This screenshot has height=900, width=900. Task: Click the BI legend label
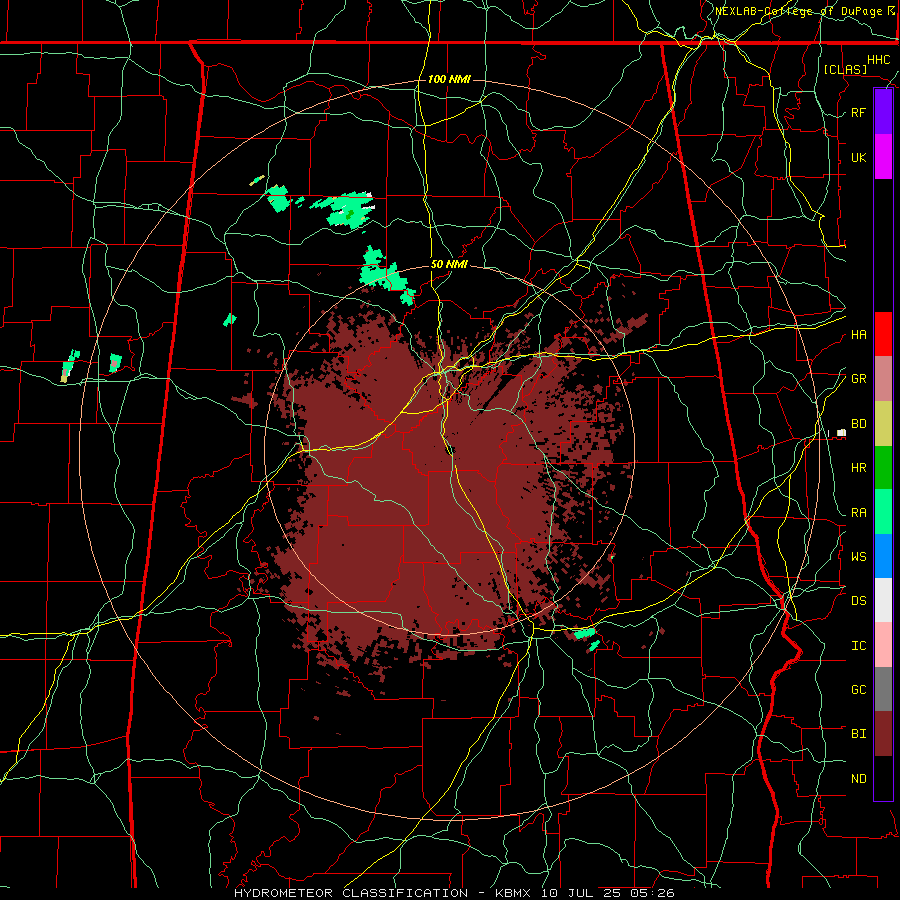858,734
